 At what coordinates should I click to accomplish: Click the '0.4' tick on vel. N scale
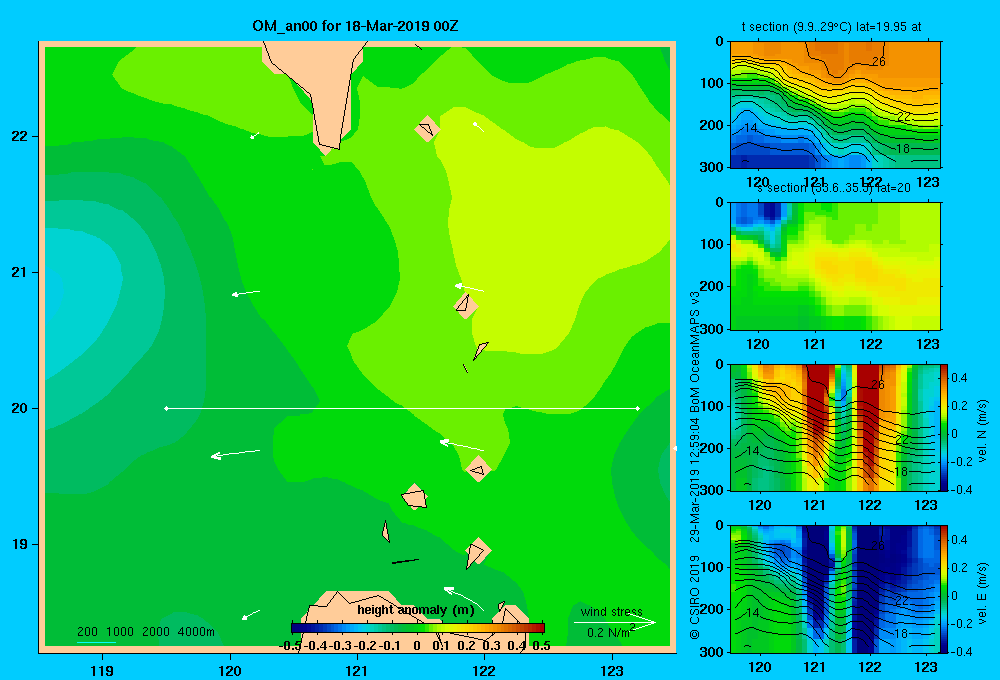point(959,378)
